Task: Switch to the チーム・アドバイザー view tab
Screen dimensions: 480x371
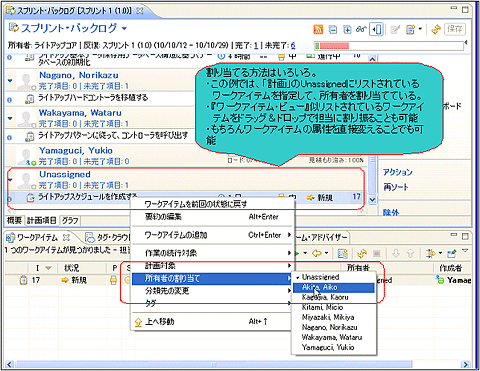Action: (321, 238)
